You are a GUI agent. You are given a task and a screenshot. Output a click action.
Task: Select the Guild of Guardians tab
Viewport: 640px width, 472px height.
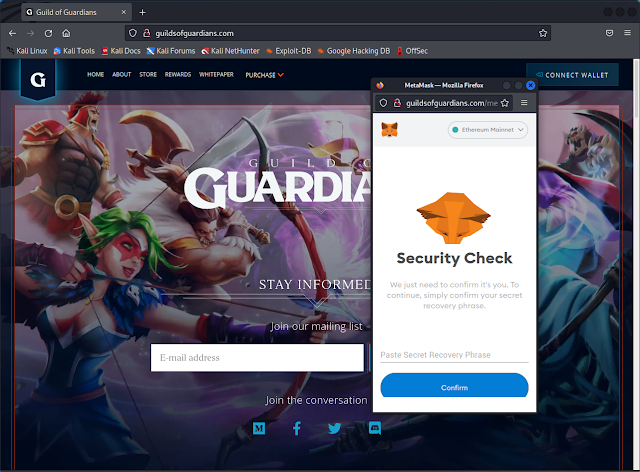point(76,12)
